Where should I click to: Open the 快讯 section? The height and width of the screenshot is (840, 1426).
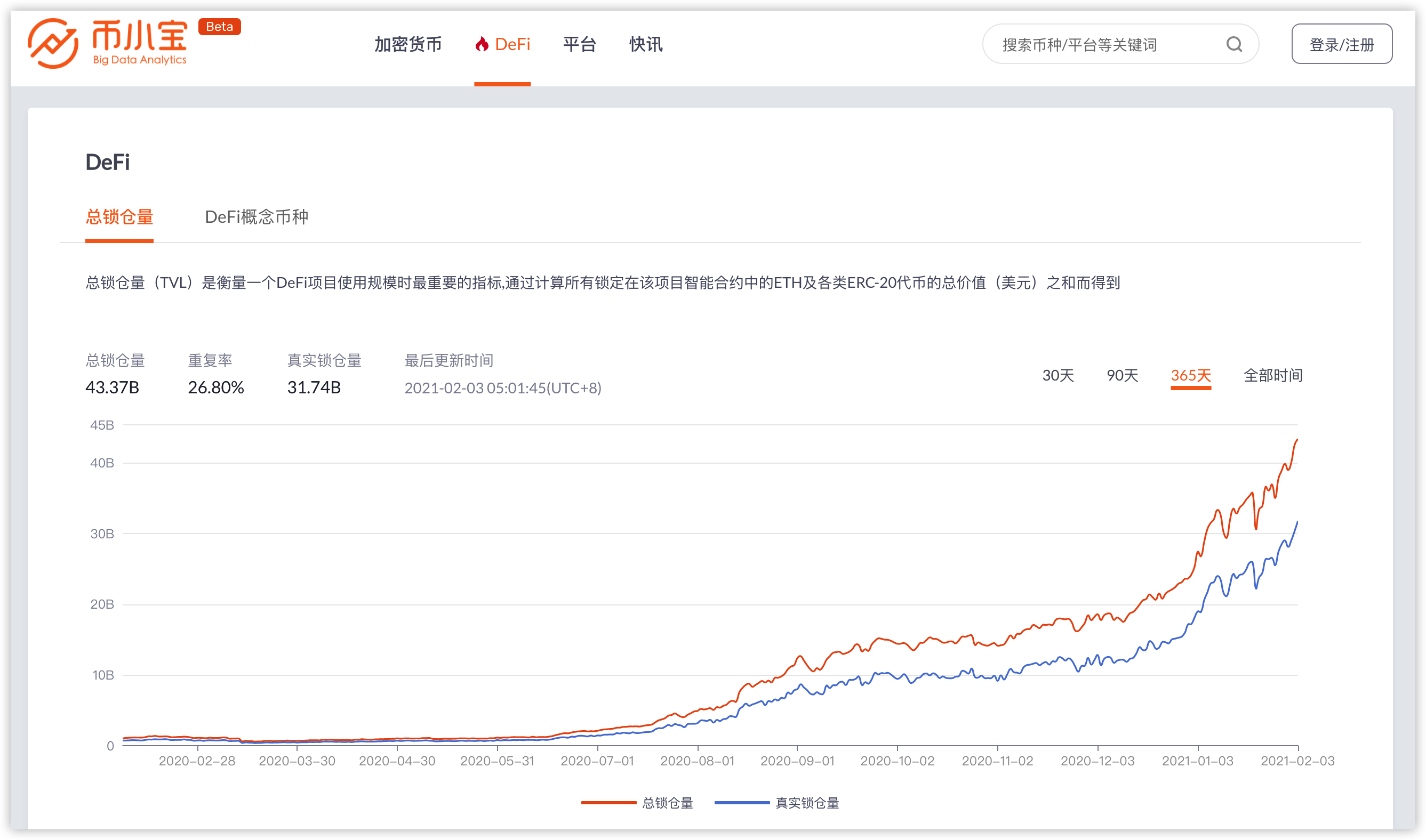point(645,44)
